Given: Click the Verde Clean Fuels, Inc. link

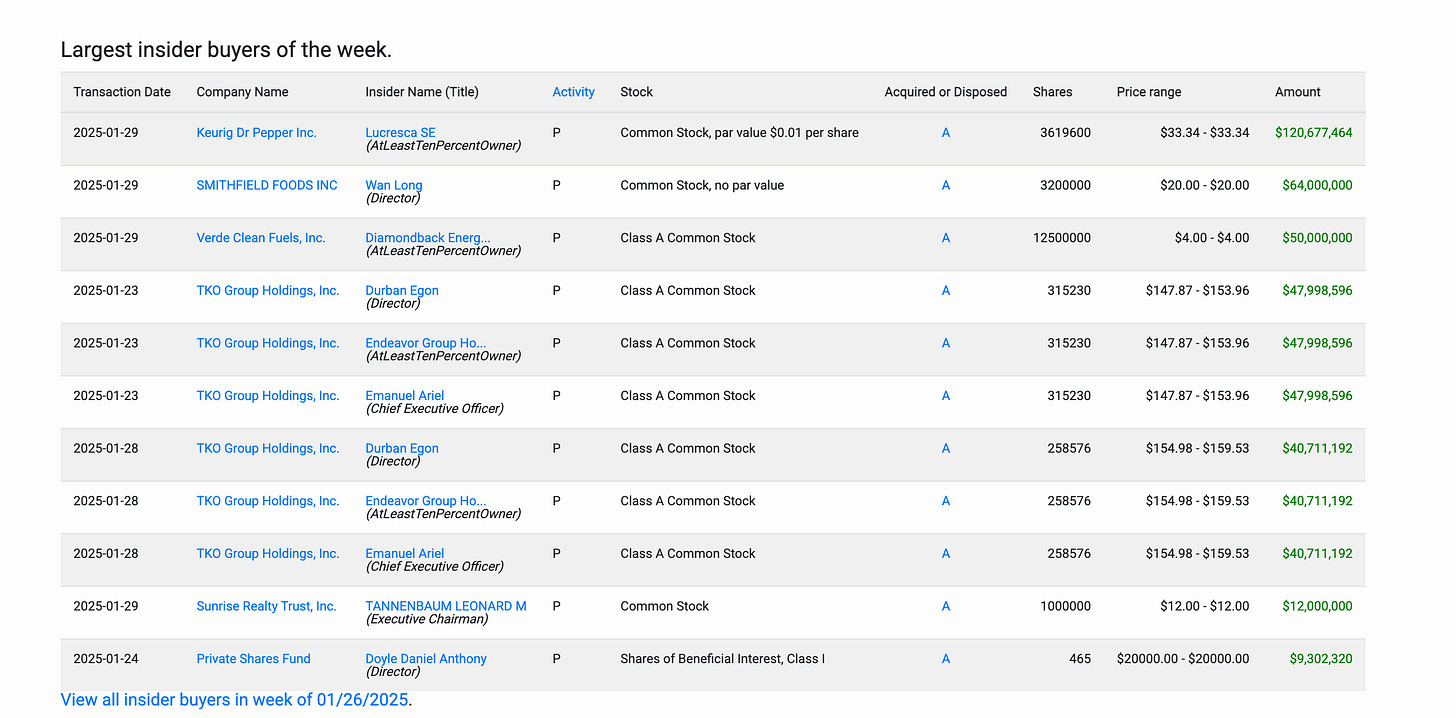Looking at the screenshot, I should click(x=261, y=238).
